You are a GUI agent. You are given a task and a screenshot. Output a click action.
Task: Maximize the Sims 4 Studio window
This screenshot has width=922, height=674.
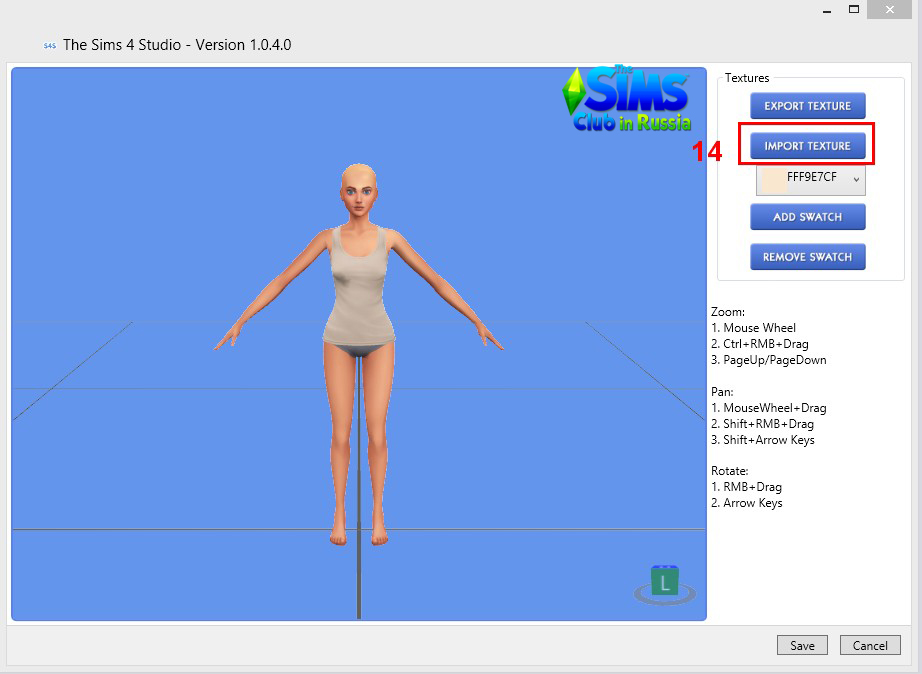pyautogui.click(x=854, y=9)
